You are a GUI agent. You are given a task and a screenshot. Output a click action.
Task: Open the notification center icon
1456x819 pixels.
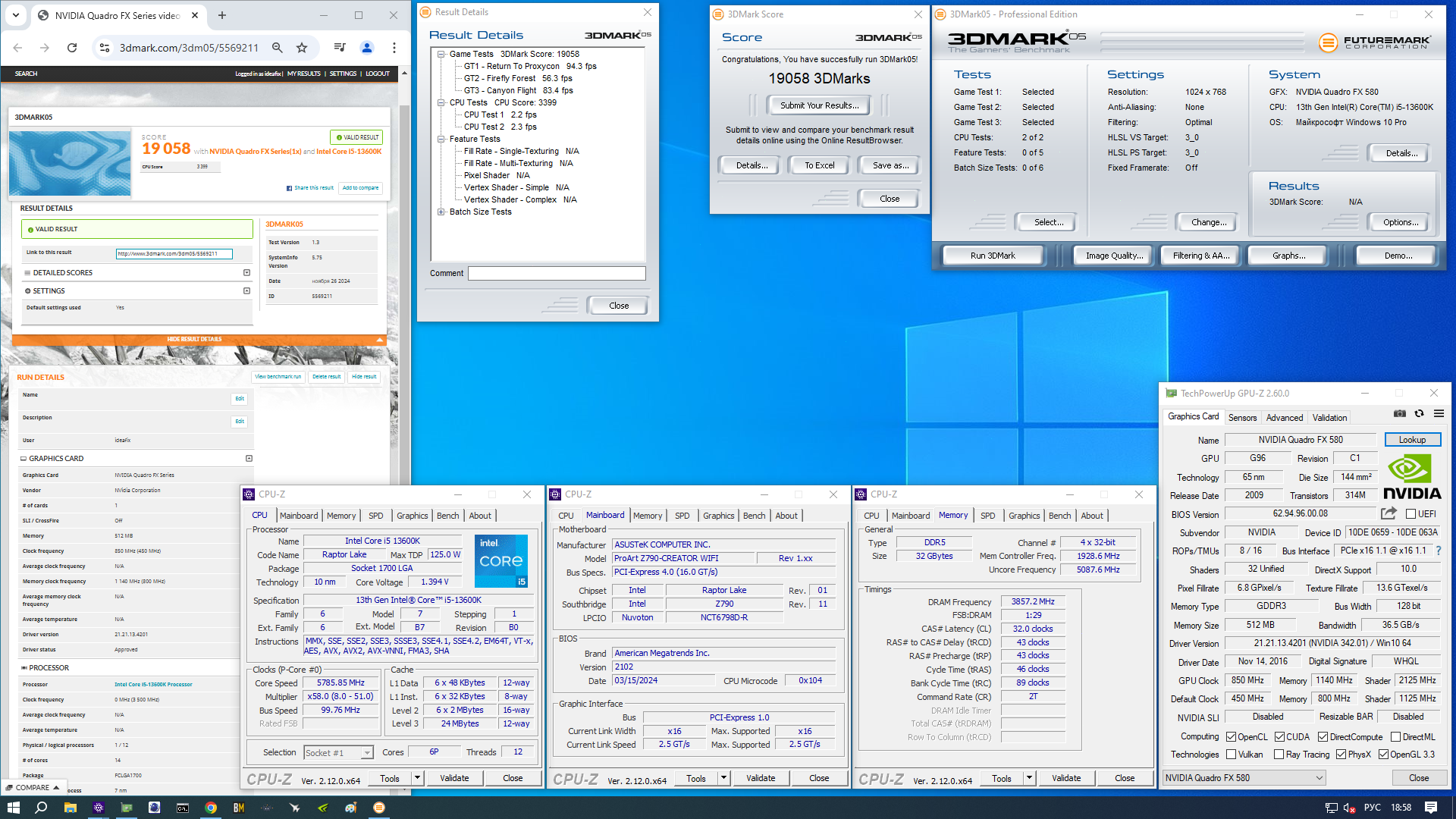point(1431,808)
